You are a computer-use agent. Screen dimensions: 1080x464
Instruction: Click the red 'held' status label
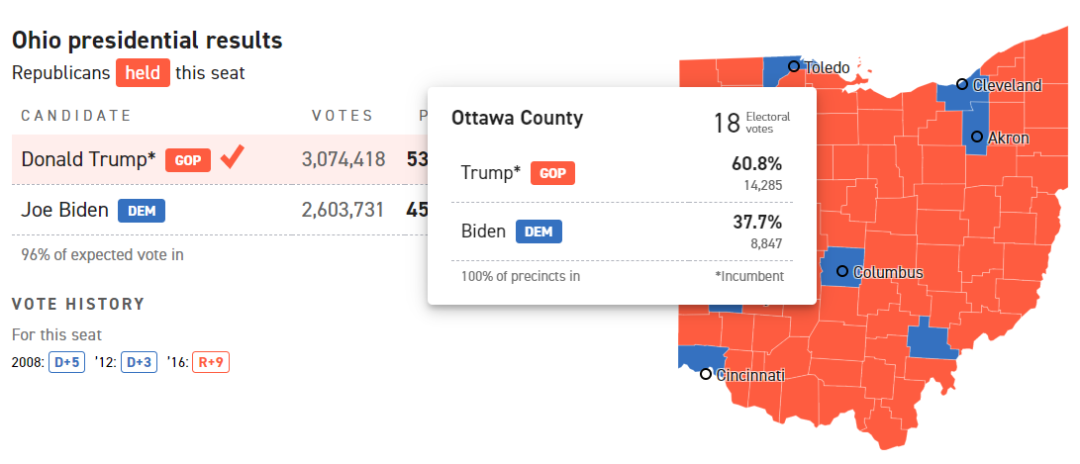point(142,73)
